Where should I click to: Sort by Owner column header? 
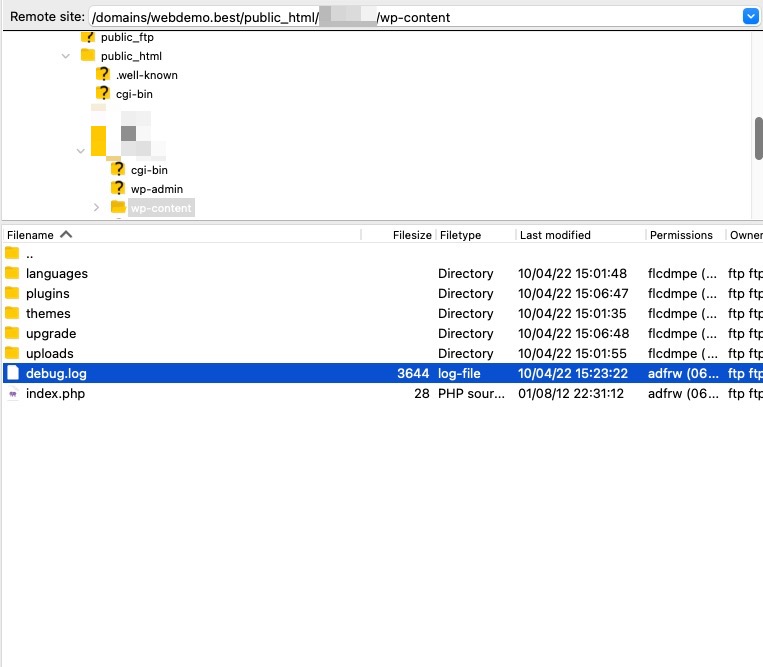(x=745, y=235)
